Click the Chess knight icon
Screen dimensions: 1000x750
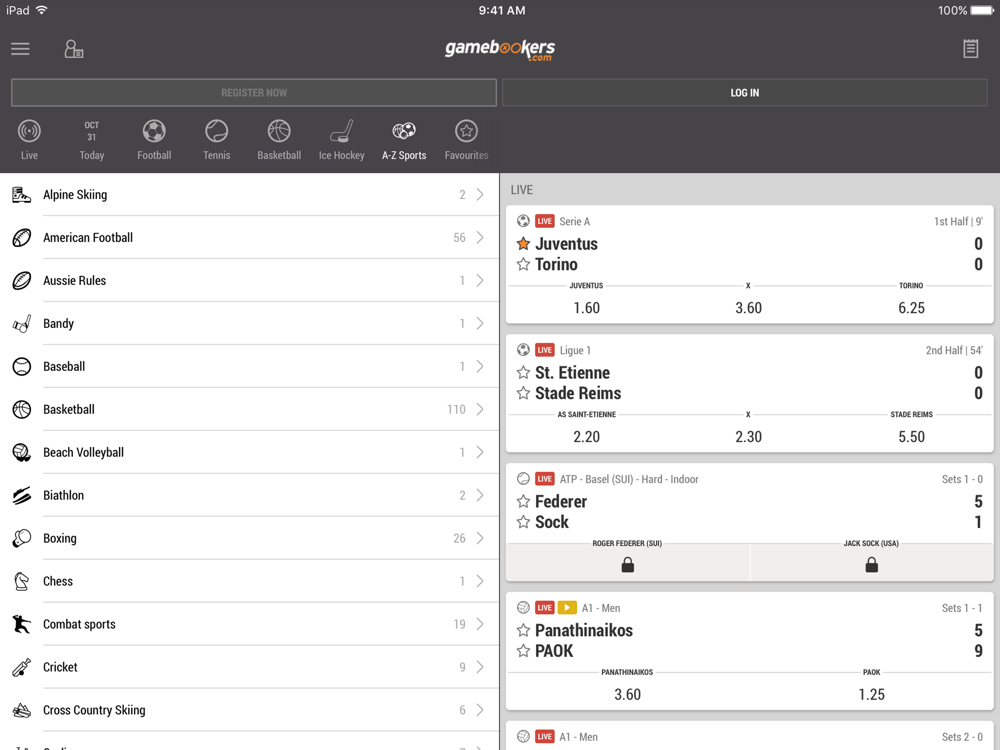pyautogui.click(x=22, y=581)
